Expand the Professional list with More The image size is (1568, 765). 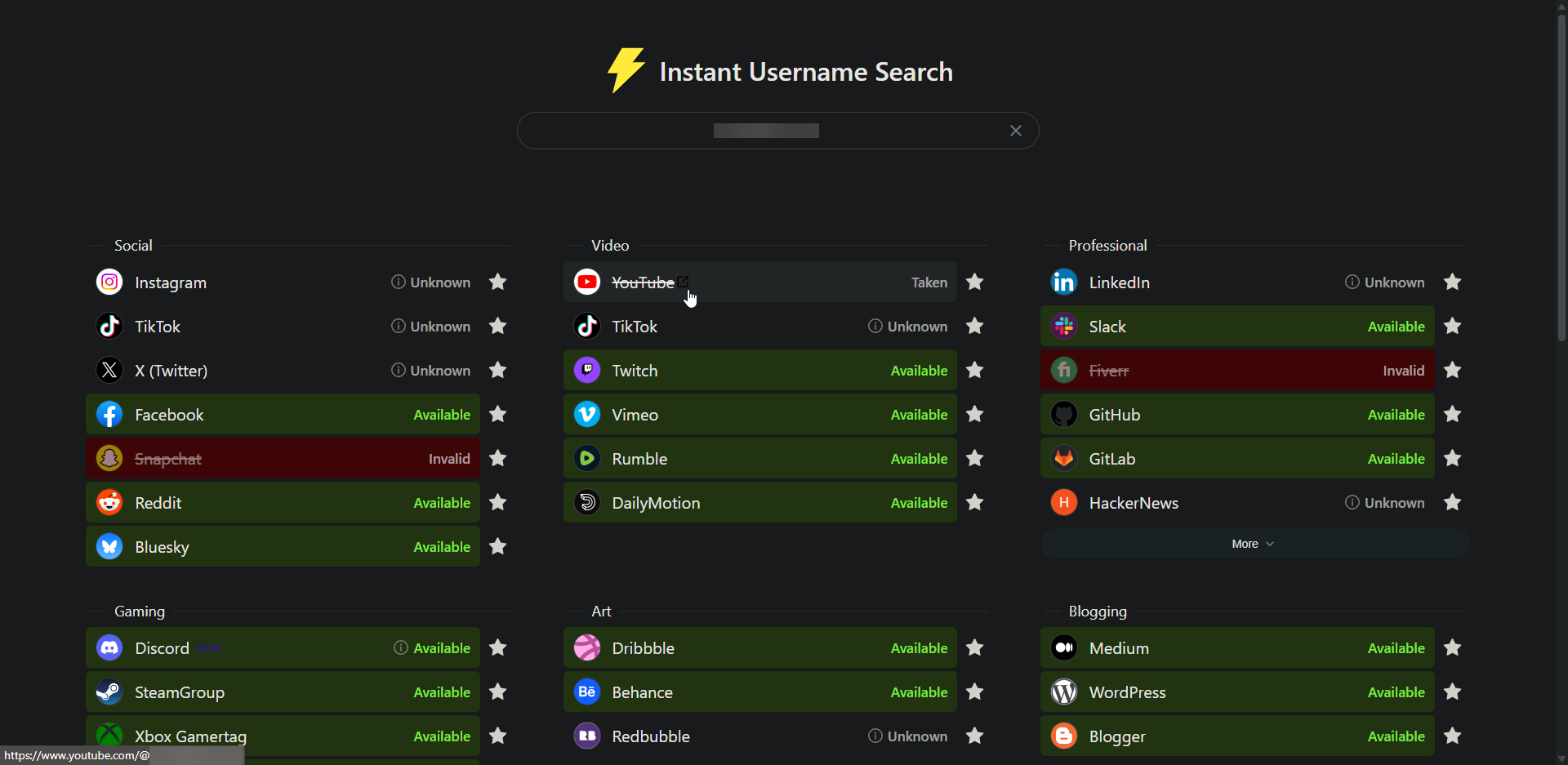(1245, 544)
